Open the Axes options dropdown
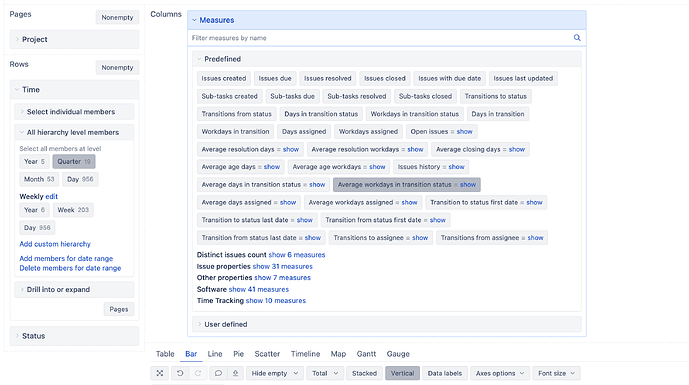Screen dimensions: 689x385 tap(500, 373)
